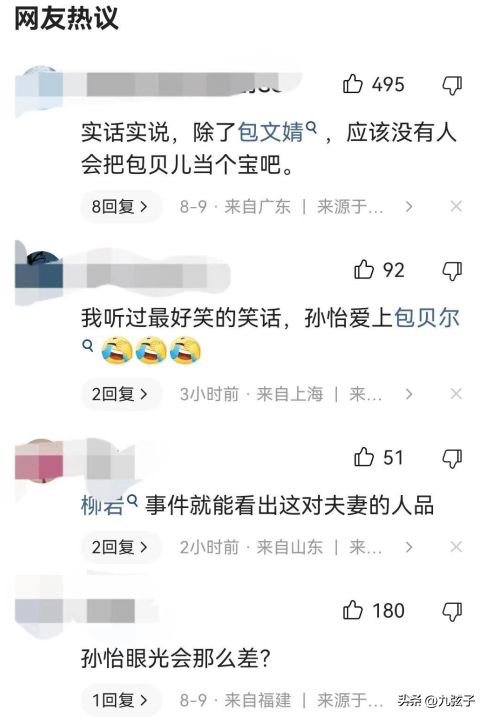This screenshot has width=486, height=718.
Task: Like the 柳岩 事件 comment
Action: pos(364,457)
